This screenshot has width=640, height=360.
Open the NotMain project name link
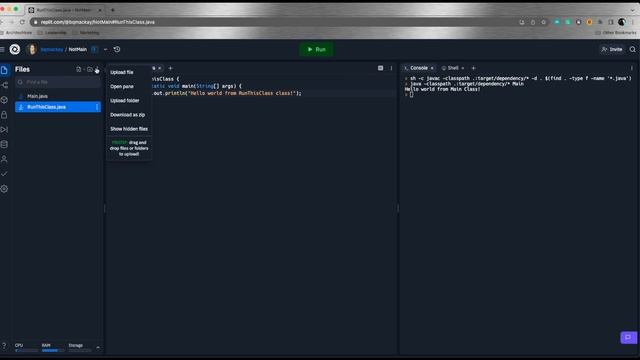[x=78, y=49]
